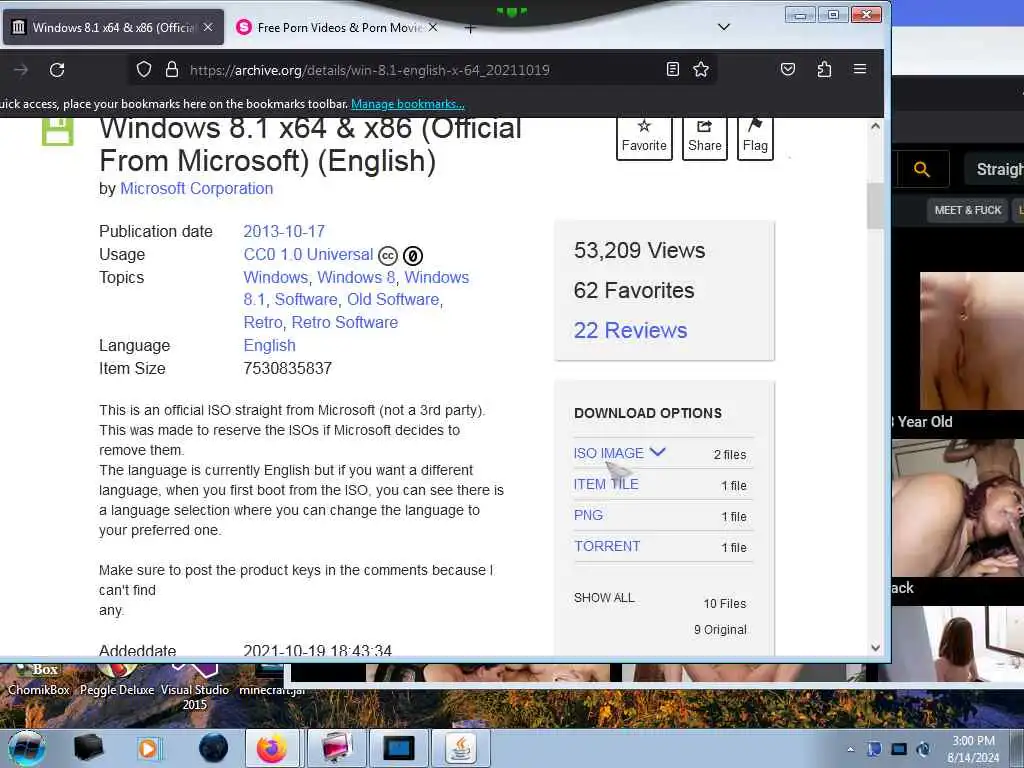1024x768 pixels.
Task: Open the tracking protection shield icon
Action: point(144,69)
